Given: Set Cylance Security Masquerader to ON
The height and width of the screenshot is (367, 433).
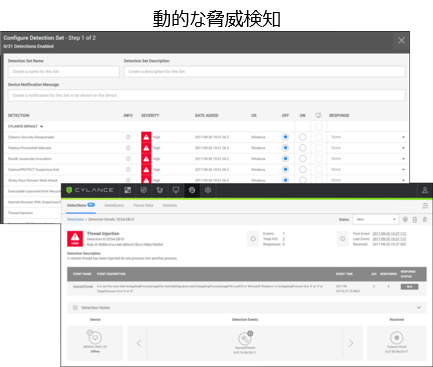Looking at the screenshot, I should 303,137.
